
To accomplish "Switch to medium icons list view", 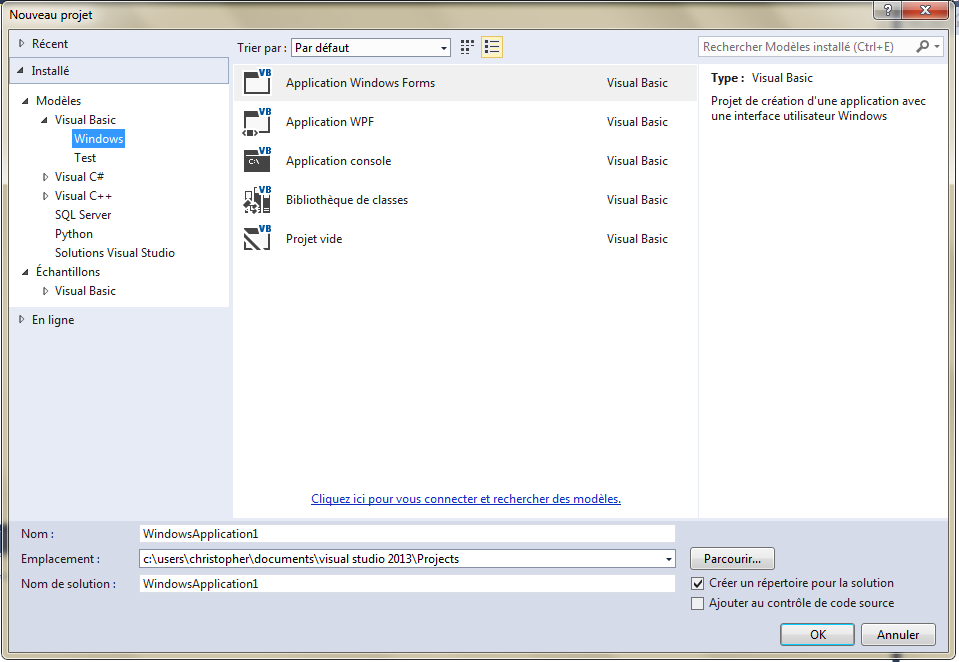I will click(492, 47).
